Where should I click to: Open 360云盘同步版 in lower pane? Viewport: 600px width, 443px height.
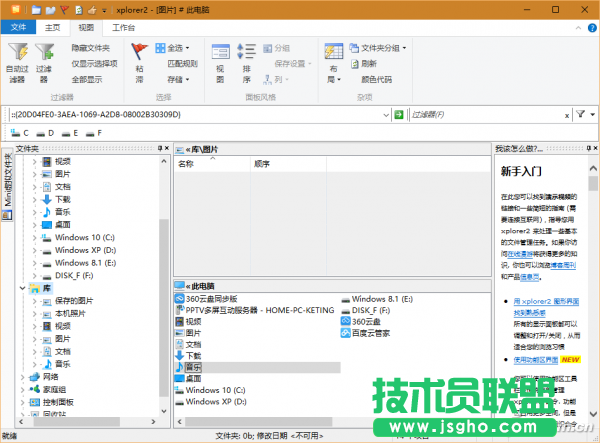(206, 299)
